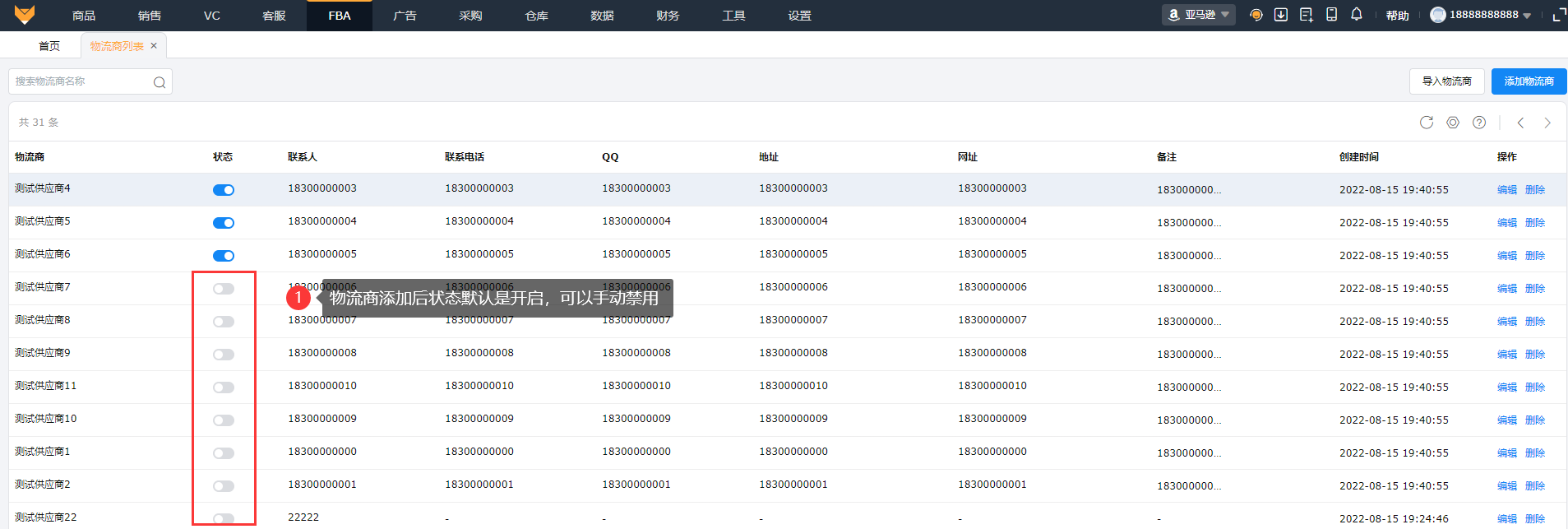
Task: Go to next page arrow
Action: [x=1547, y=123]
